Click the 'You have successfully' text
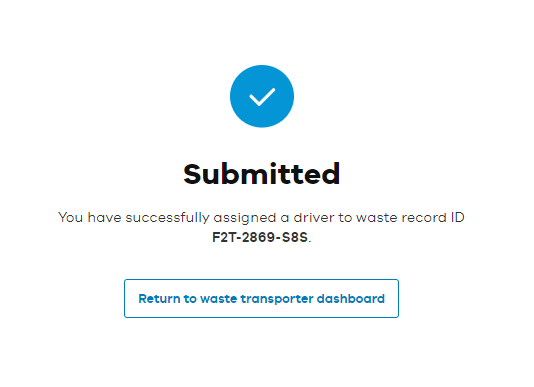Screen dimensions: 534x387 (134, 217)
